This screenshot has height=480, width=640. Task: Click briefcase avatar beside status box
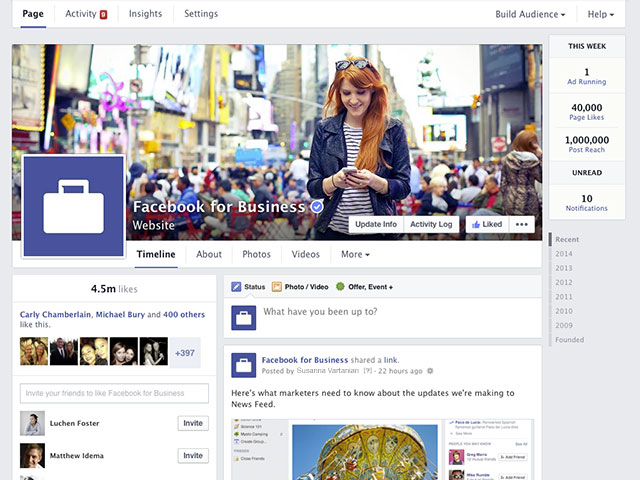tap(244, 318)
